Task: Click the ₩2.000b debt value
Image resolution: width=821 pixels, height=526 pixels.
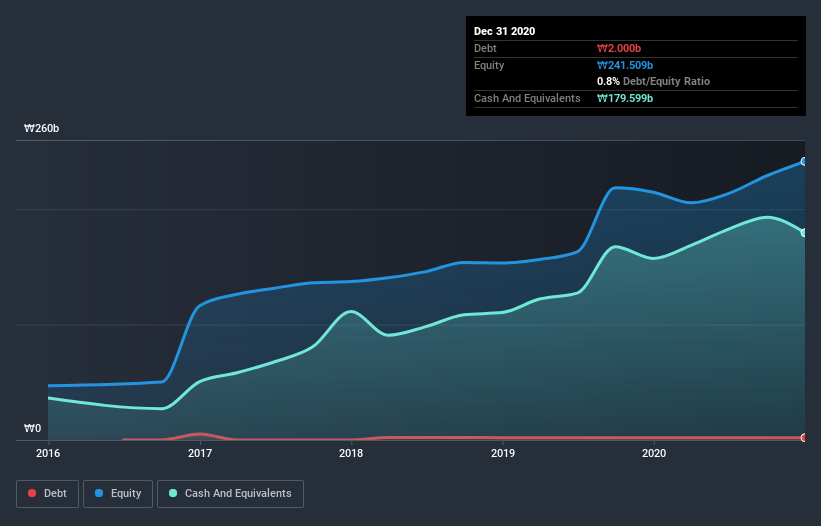Action: point(619,48)
